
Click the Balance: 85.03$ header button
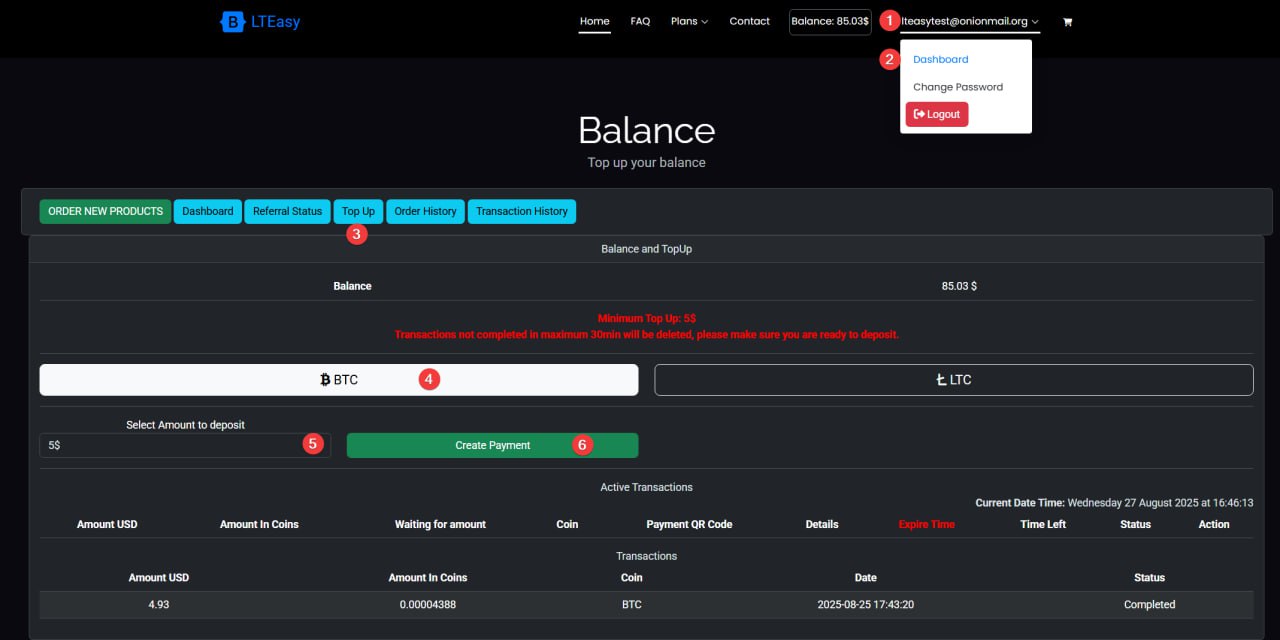[829, 21]
